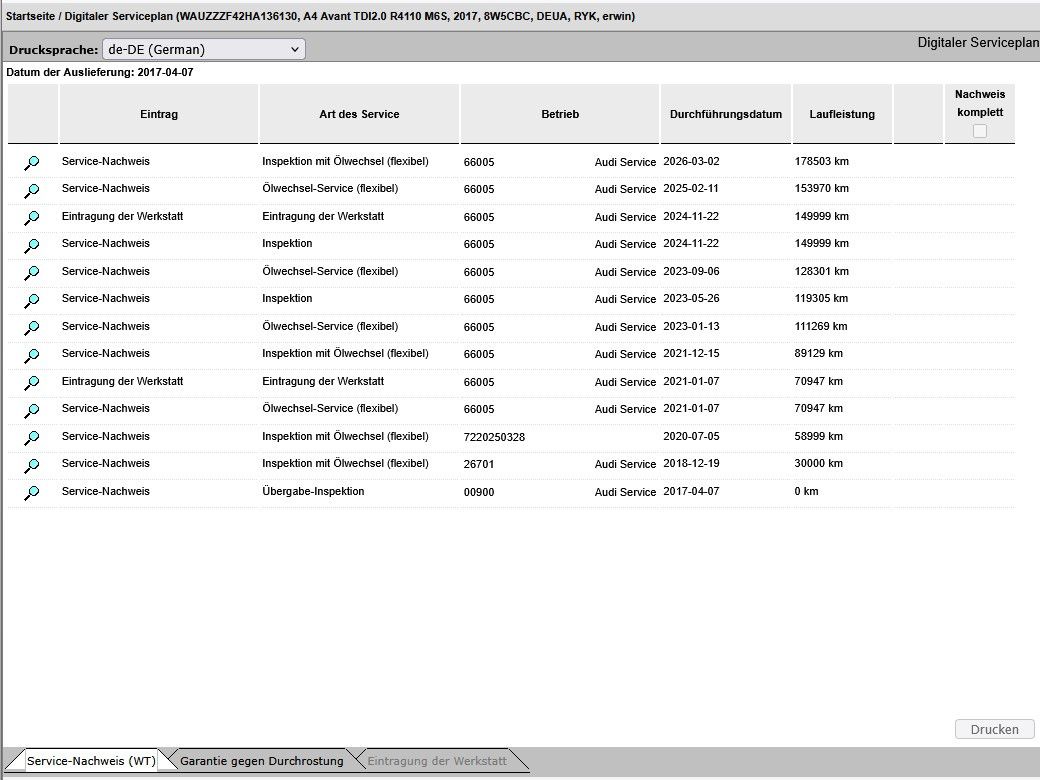This screenshot has height=780, width=1040.
Task: Open magnifier for workshop 7220250328 entry
Action: (32, 437)
